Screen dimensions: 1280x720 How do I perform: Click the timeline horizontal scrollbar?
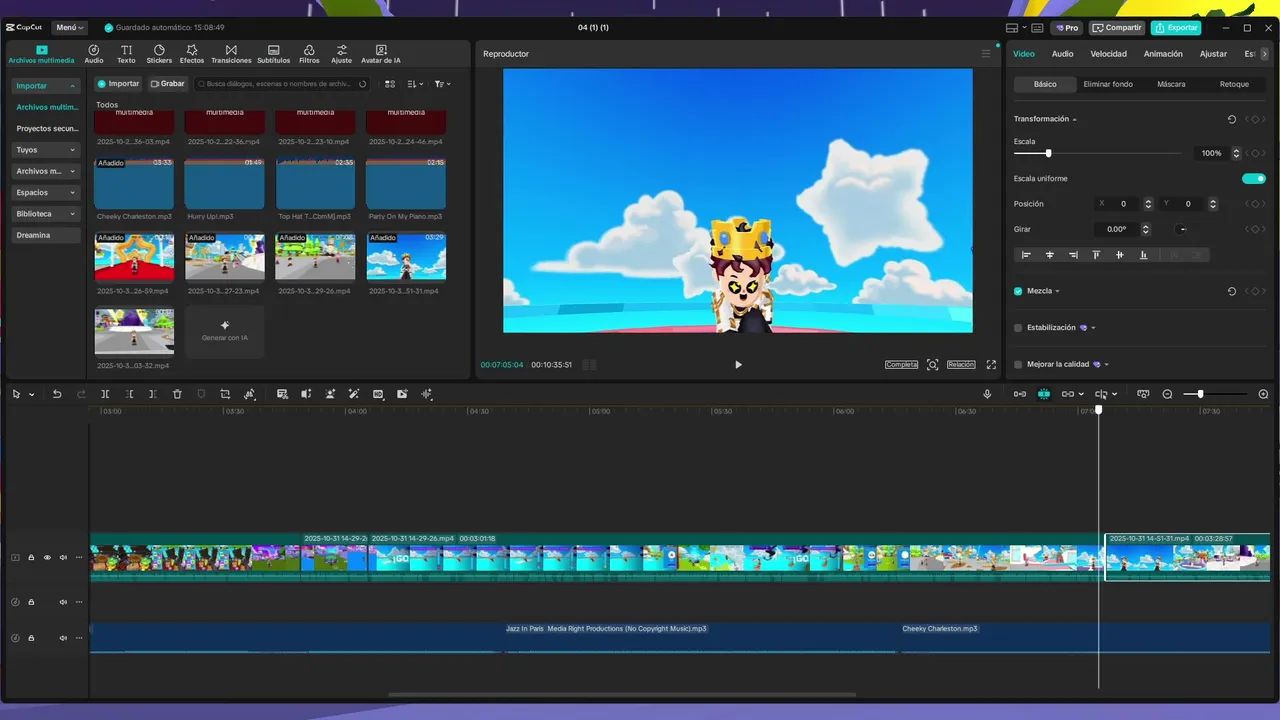622,695
